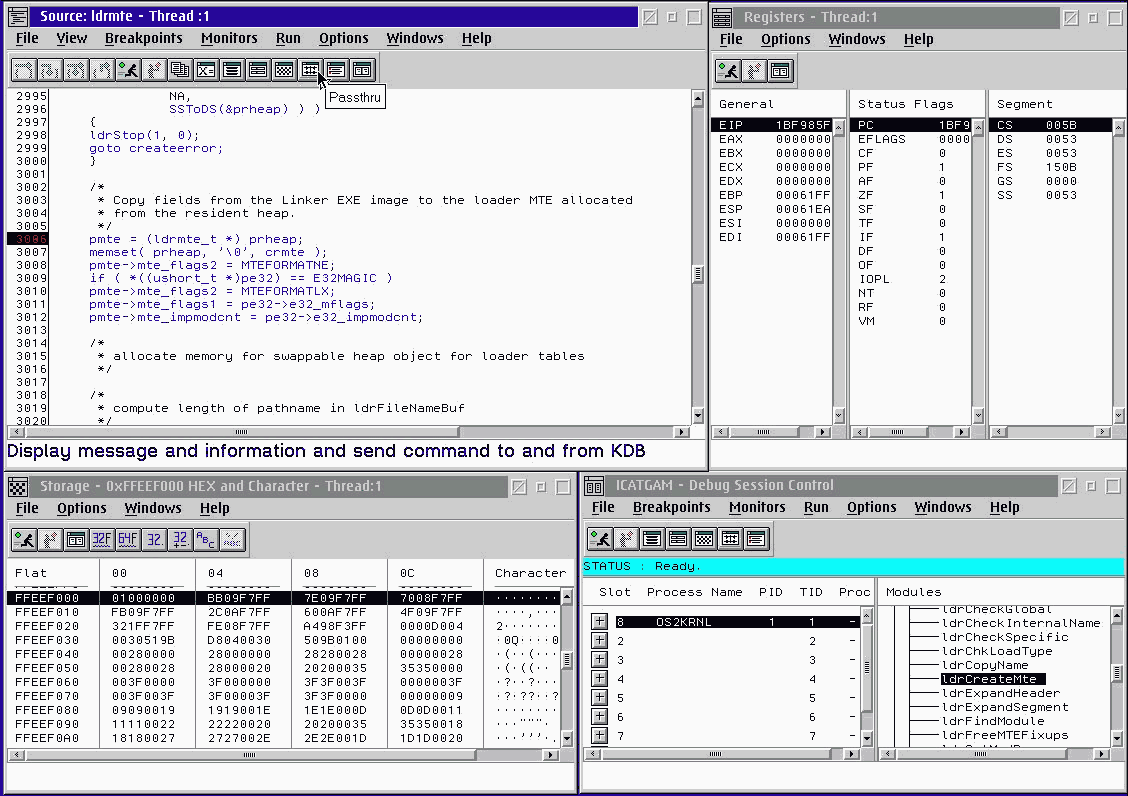Expand the slot 4 process row
This screenshot has width=1128, height=796.
tap(599, 679)
